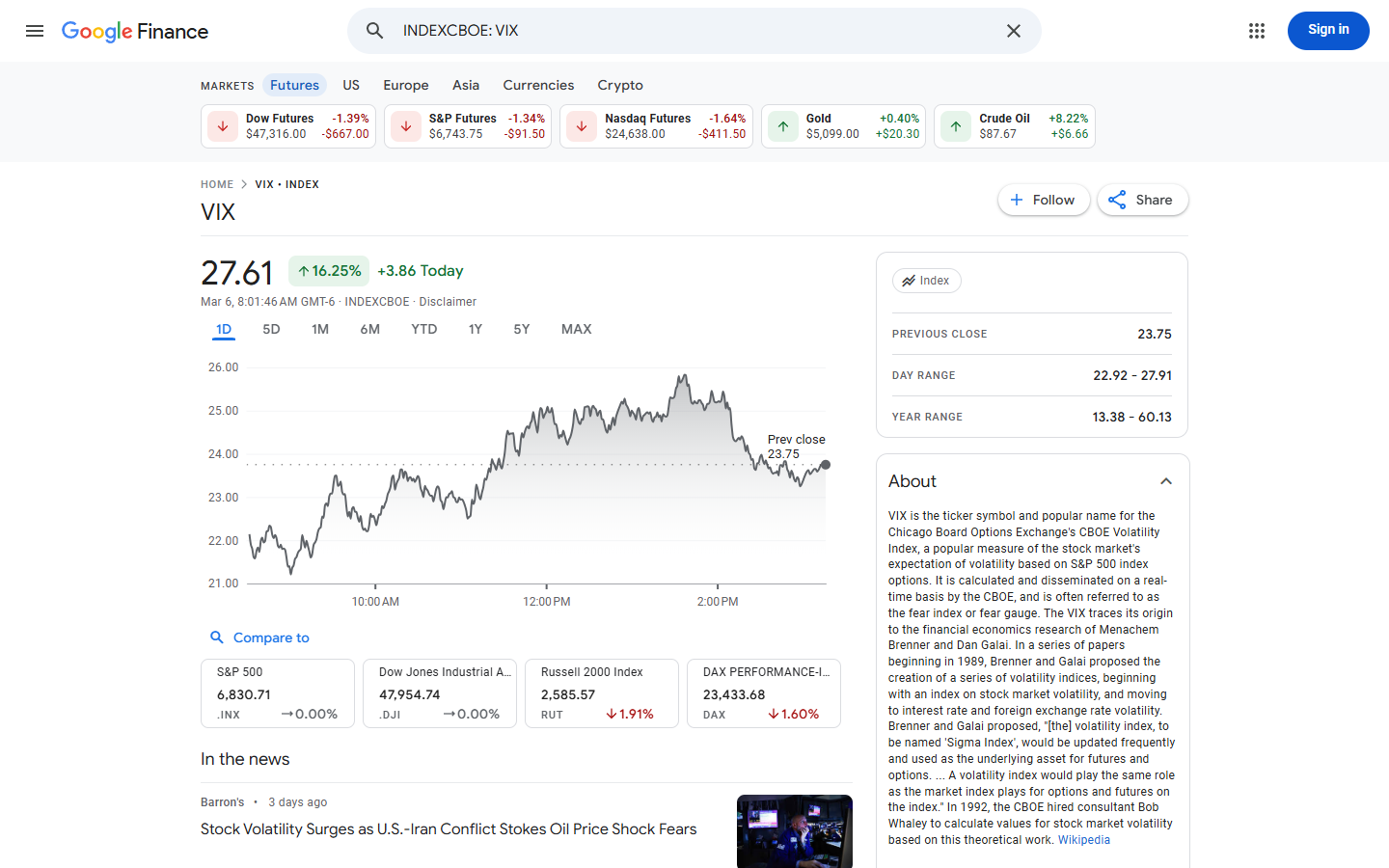The height and width of the screenshot is (868, 1389).
Task: Click the current price dot on chart
Action: point(826,465)
